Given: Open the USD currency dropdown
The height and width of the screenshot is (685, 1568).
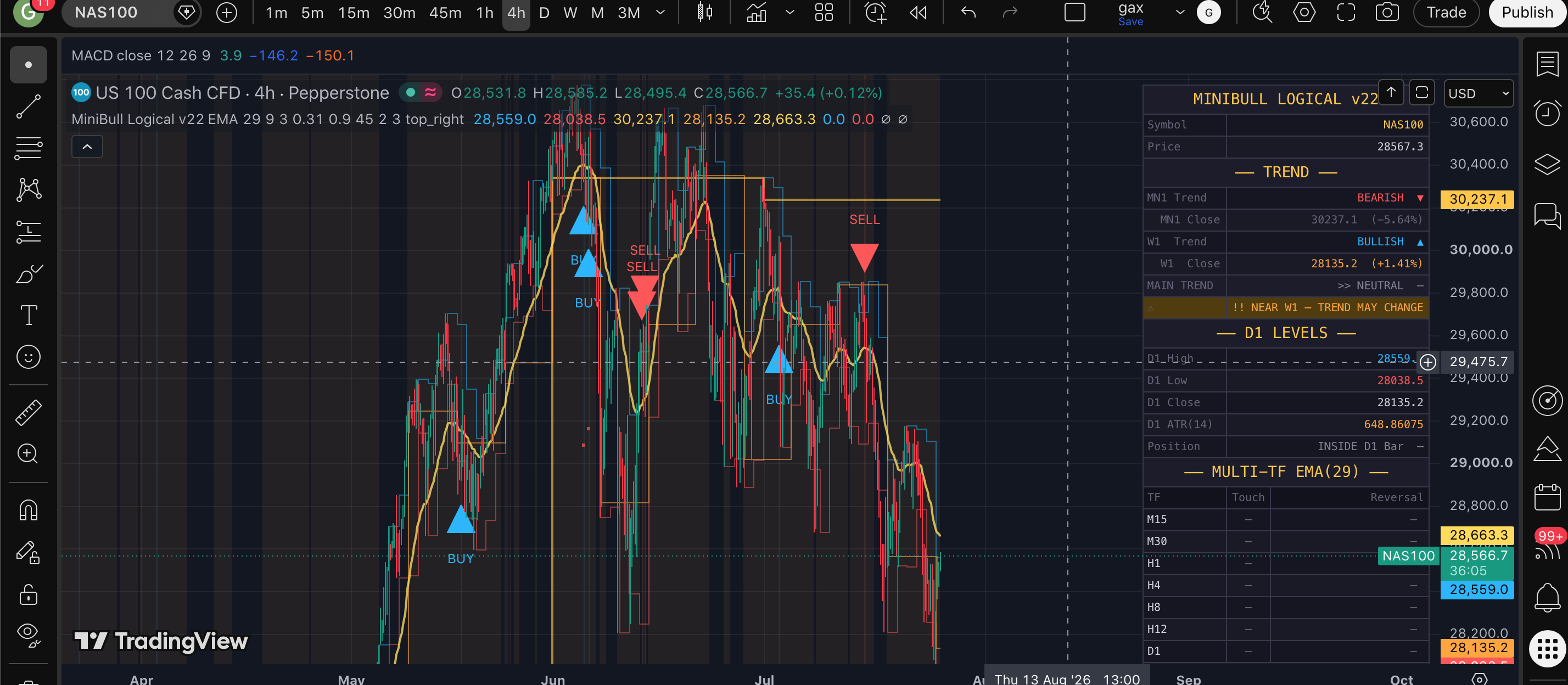Looking at the screenshot, I should [1478, 94].
